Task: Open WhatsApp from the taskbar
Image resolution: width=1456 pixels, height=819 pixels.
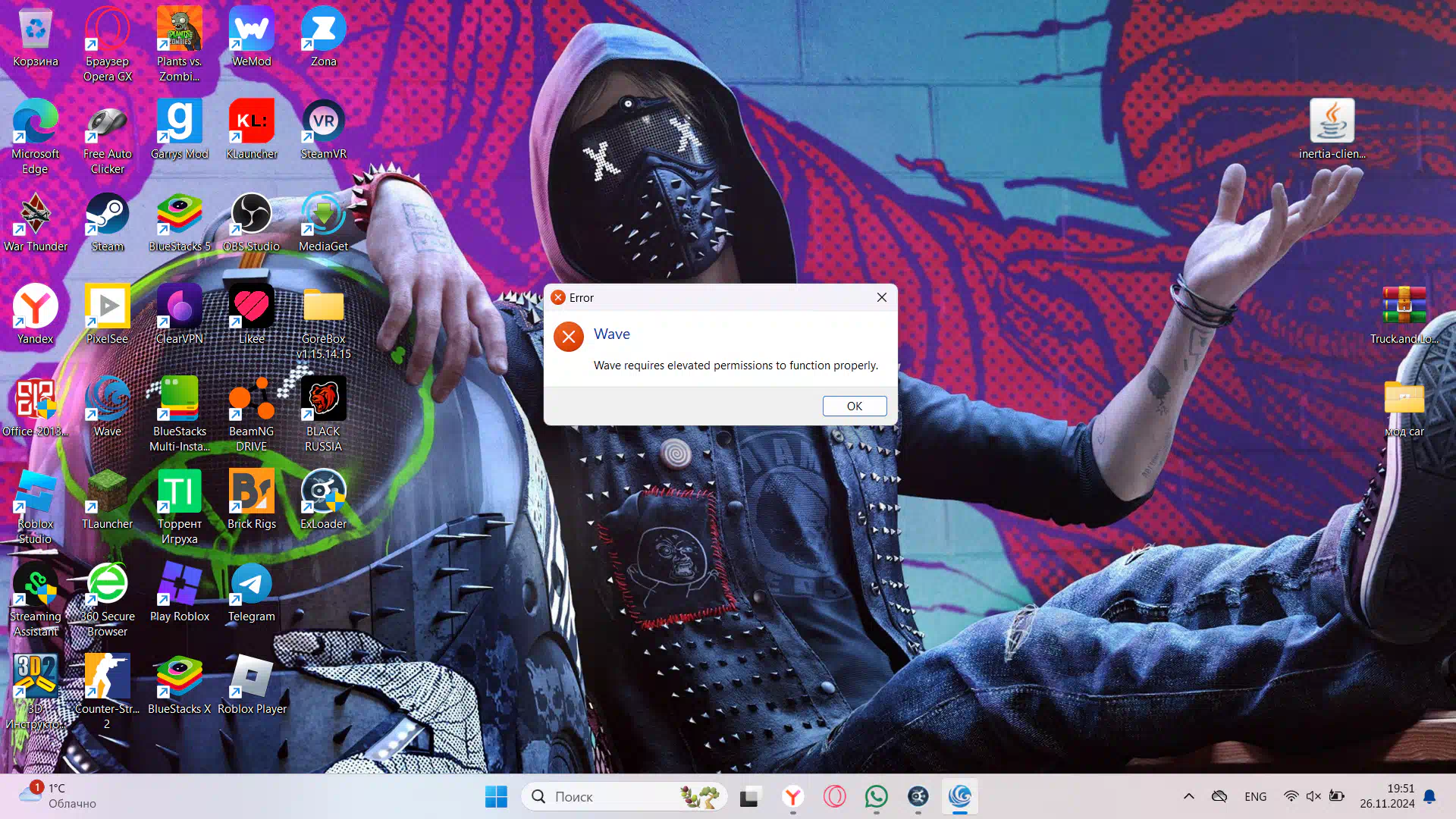Action: pyautogui.click(x=877, y=796)
